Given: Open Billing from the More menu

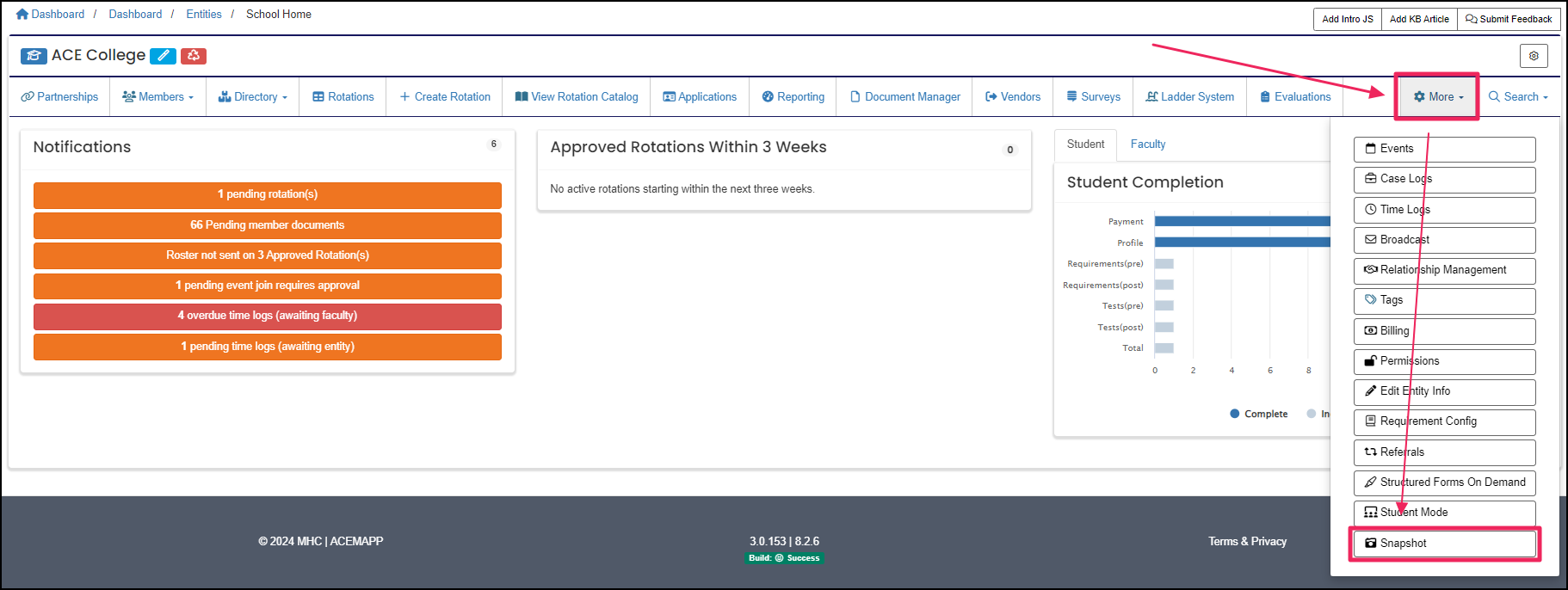Looking at the screenshot, I should [x=1444, y=331].
